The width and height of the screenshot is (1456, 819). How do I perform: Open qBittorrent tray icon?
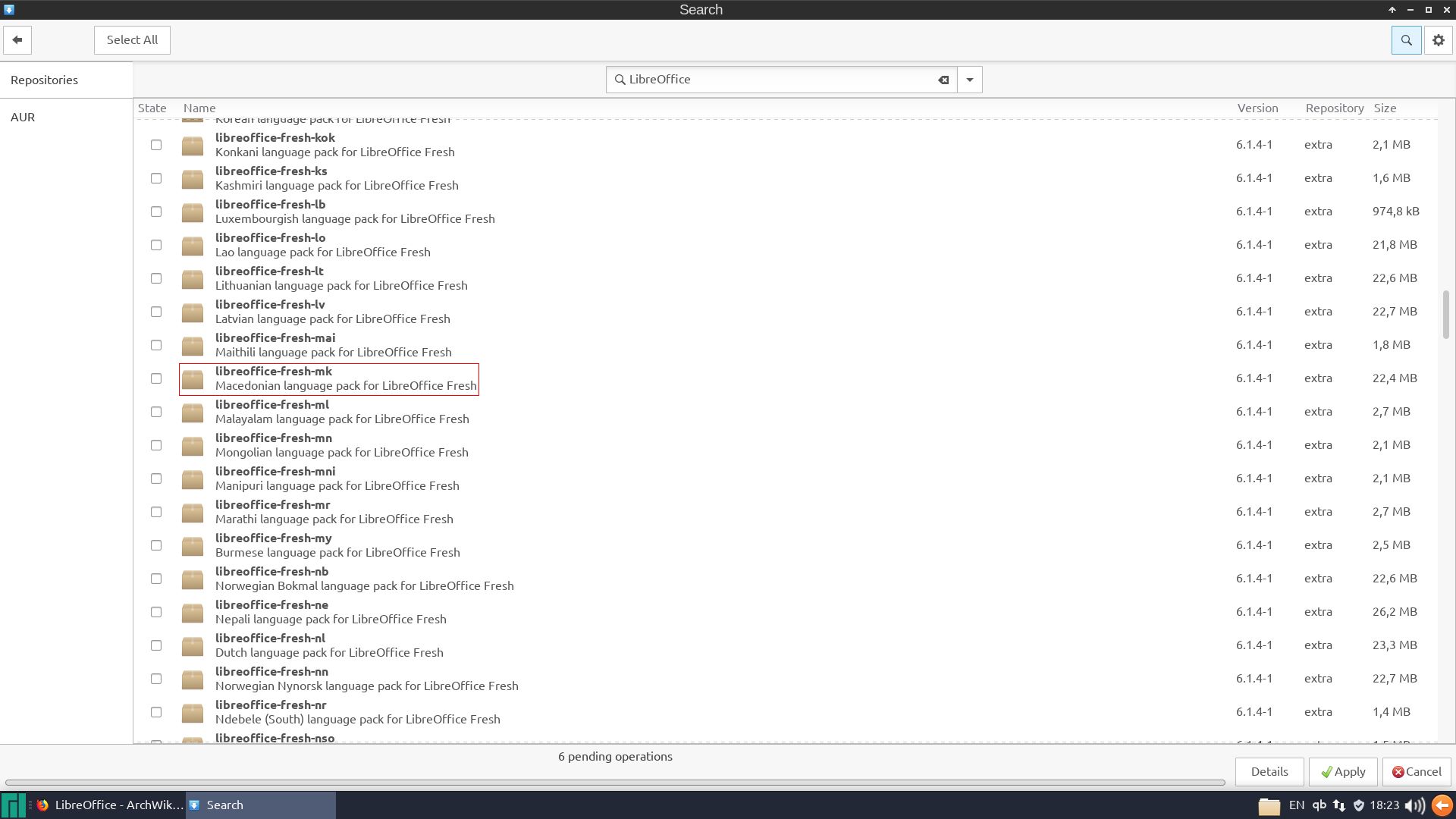point(1319,805)
